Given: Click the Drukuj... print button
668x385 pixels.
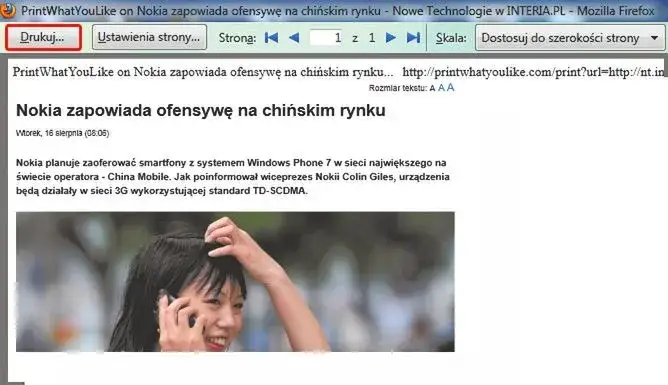Looking at the screenshot, I should [43, 37].
